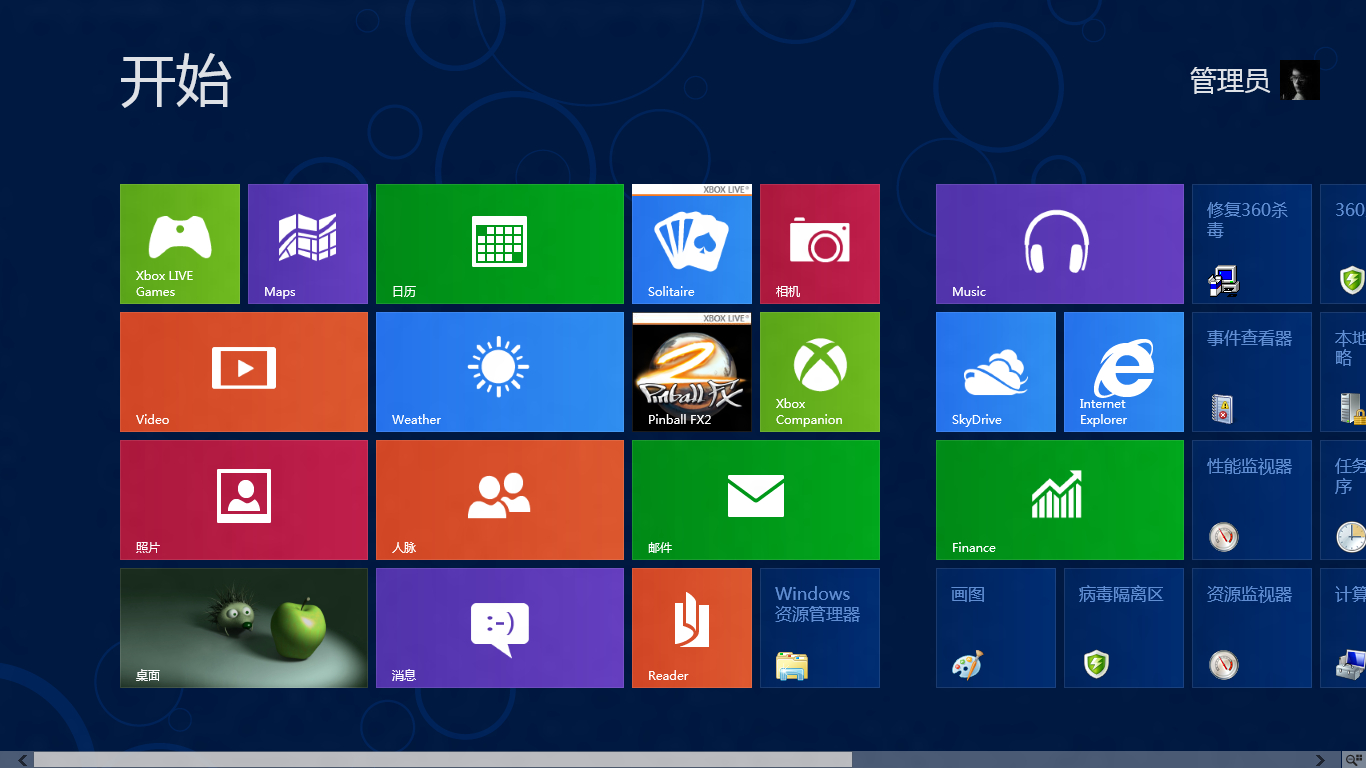Open the People tile labeled 人脉
1366x768 pixels.
click(500, 500)
